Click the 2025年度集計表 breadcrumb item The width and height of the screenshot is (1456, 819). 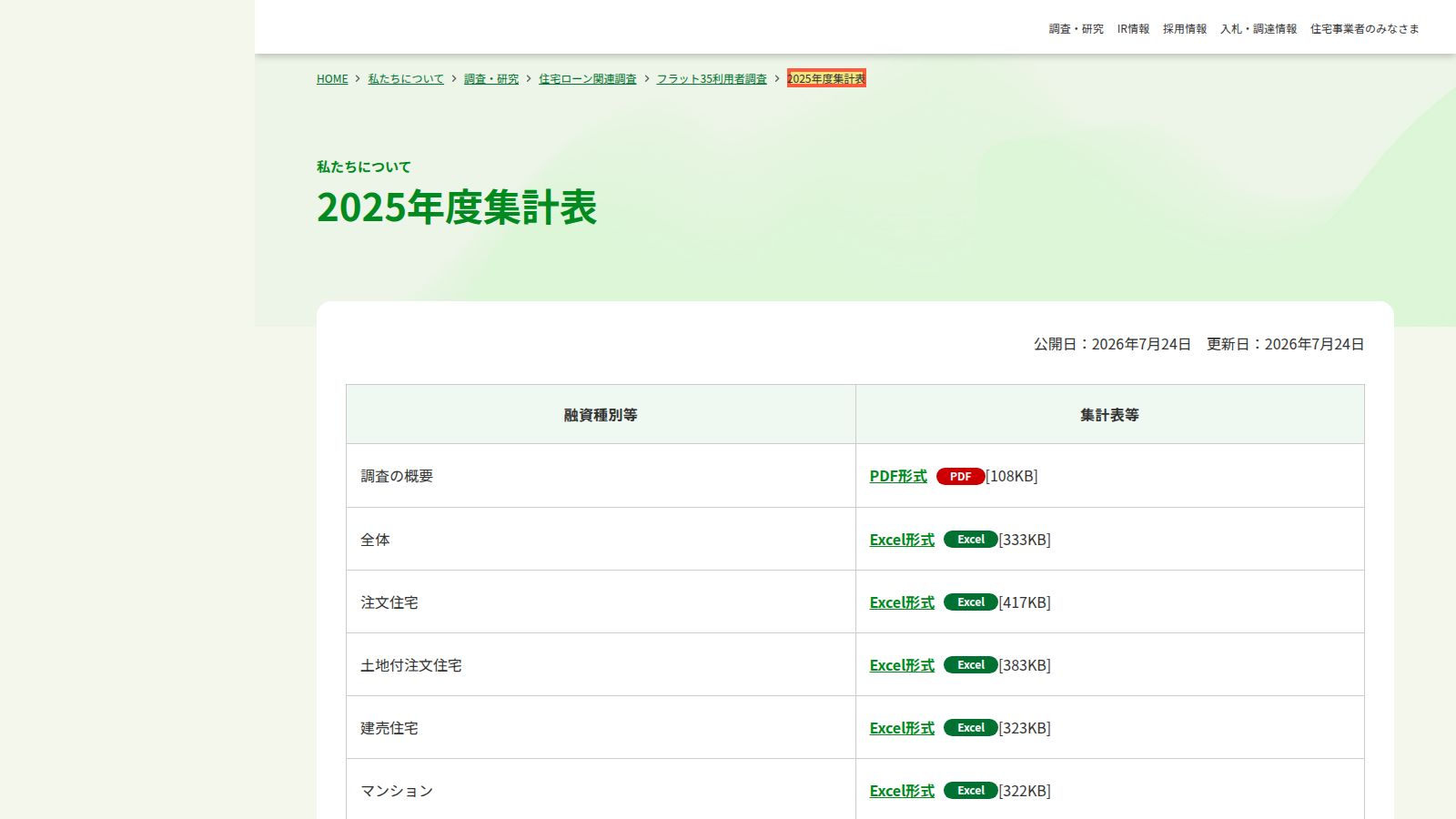pyautogui.click(x=826, y=79)
